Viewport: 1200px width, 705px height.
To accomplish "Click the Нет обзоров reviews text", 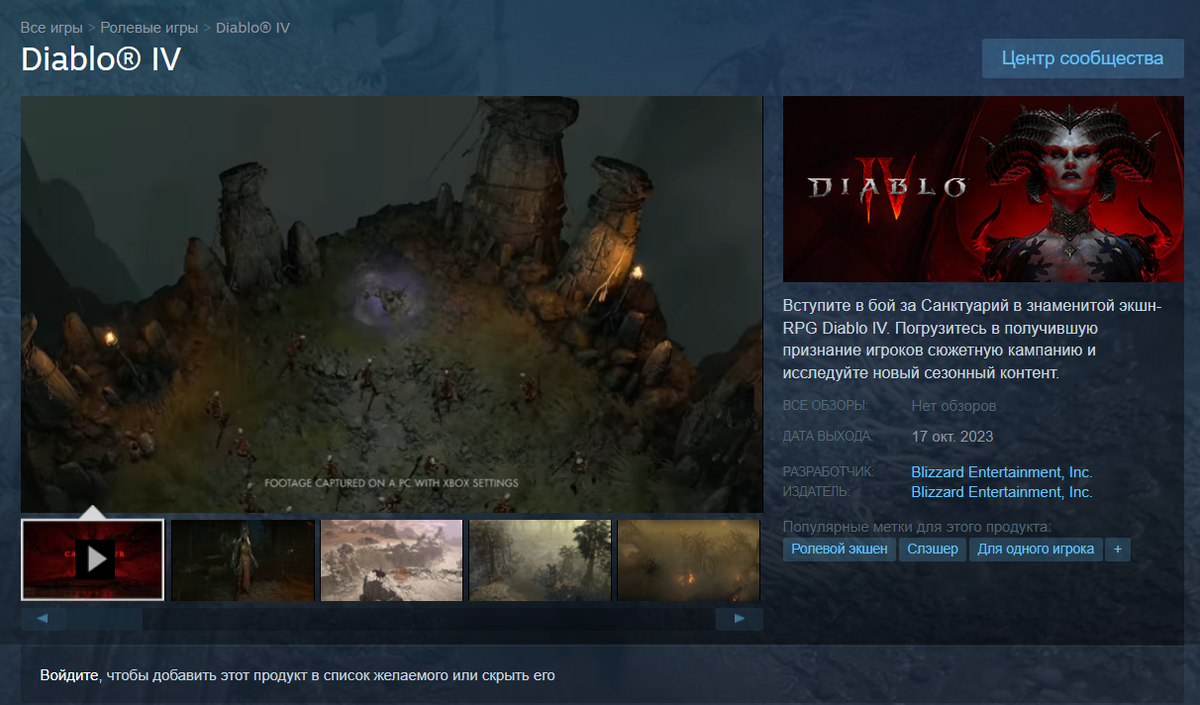I will tap(954, 406).
